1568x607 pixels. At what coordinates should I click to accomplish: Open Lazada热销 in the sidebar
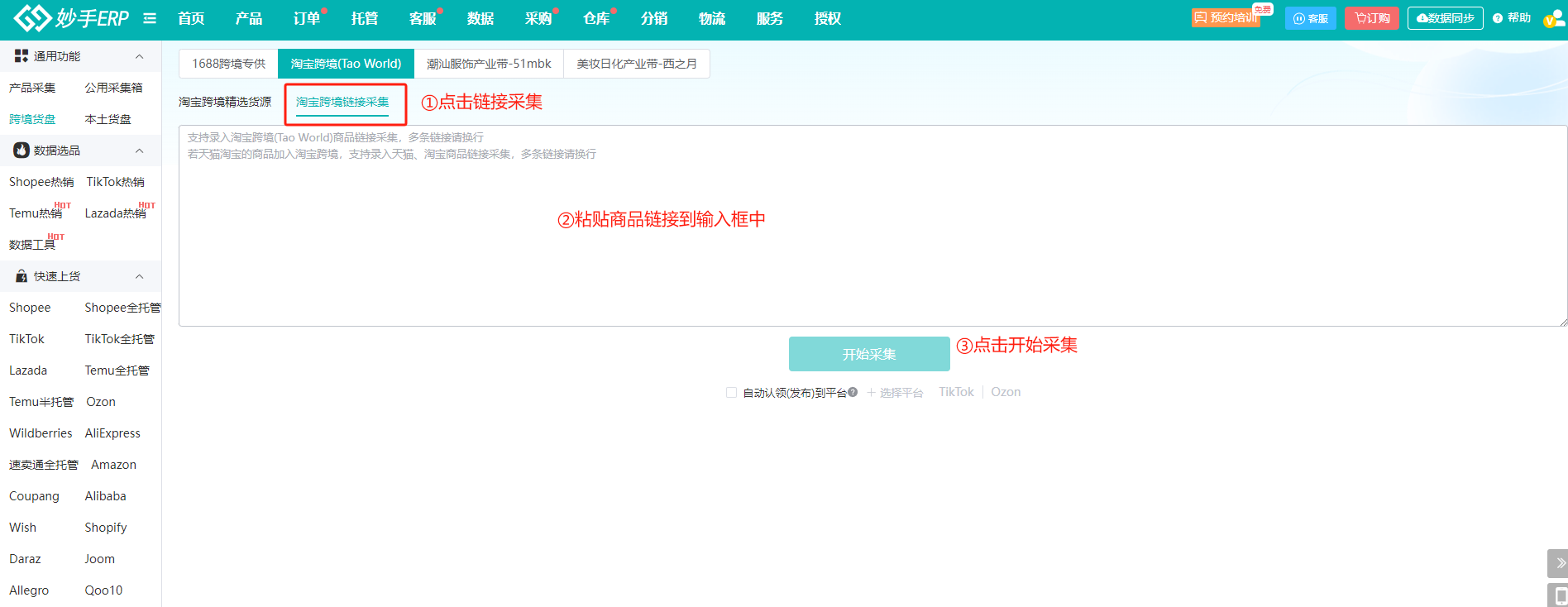115,213
